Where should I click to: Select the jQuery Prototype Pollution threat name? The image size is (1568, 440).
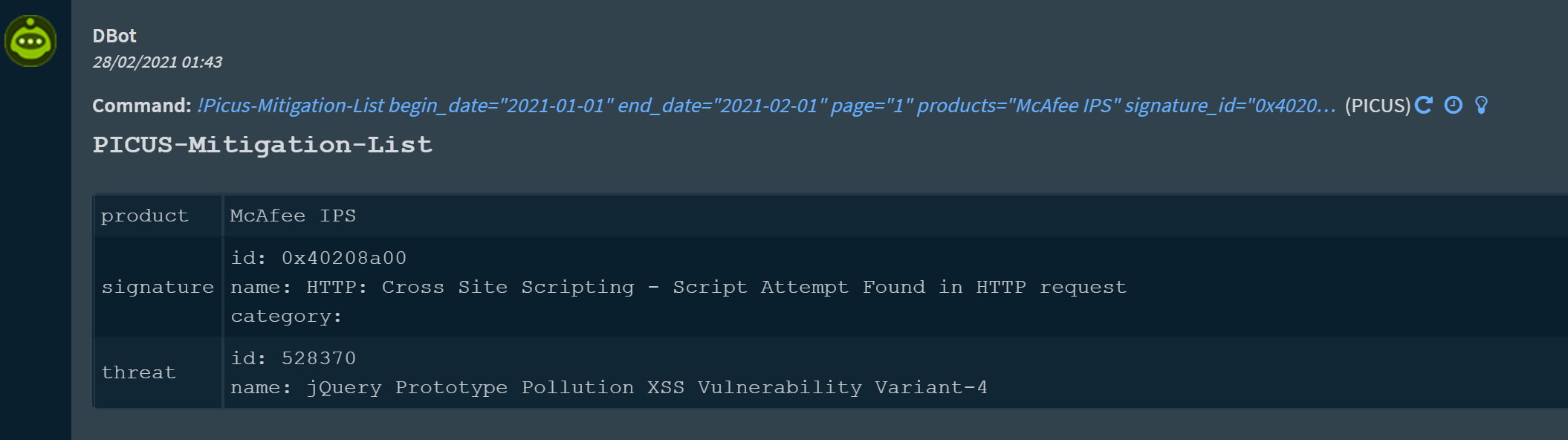click(609, 386)
